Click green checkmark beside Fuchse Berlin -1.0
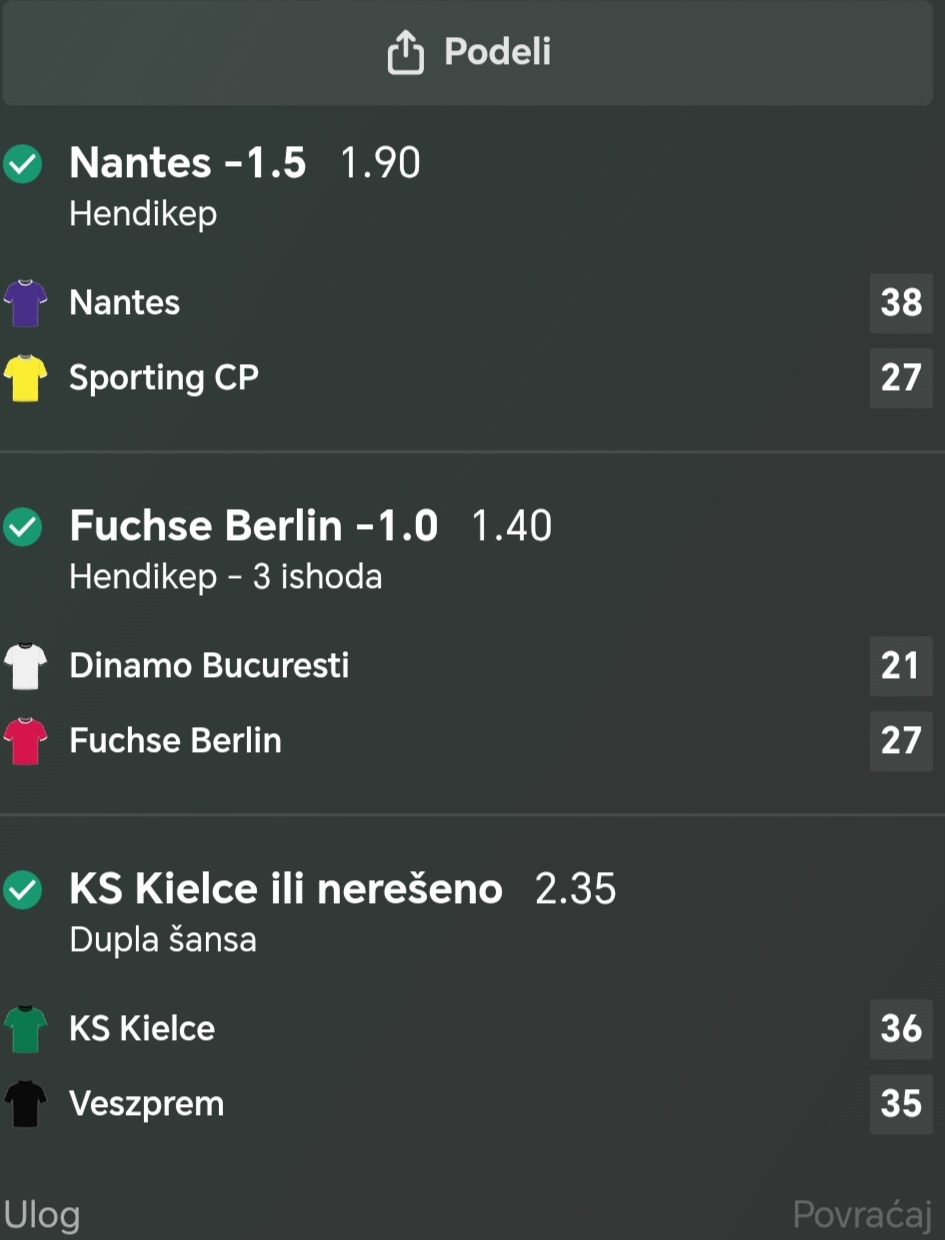This screenshot has height=1240, width=945. click(x=23, y=527)
